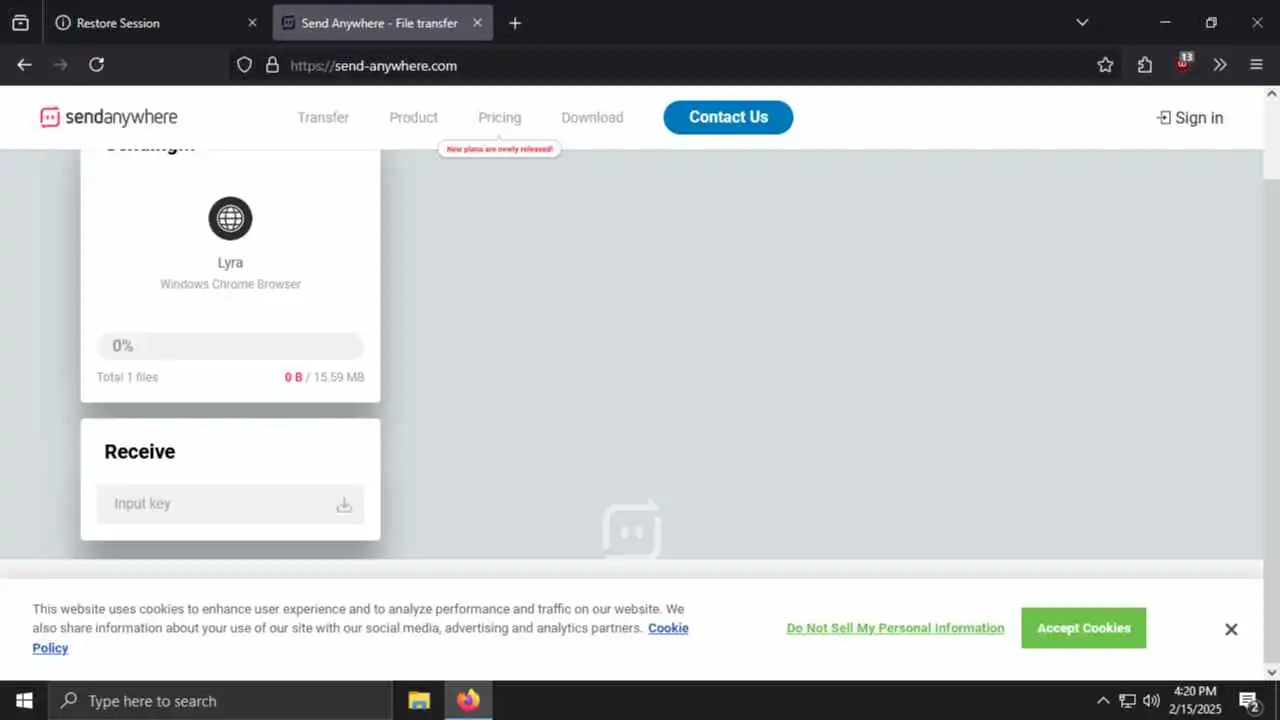Click the Lyra globe device icon
The image size is (1280, 720).
tap(230, 218)
